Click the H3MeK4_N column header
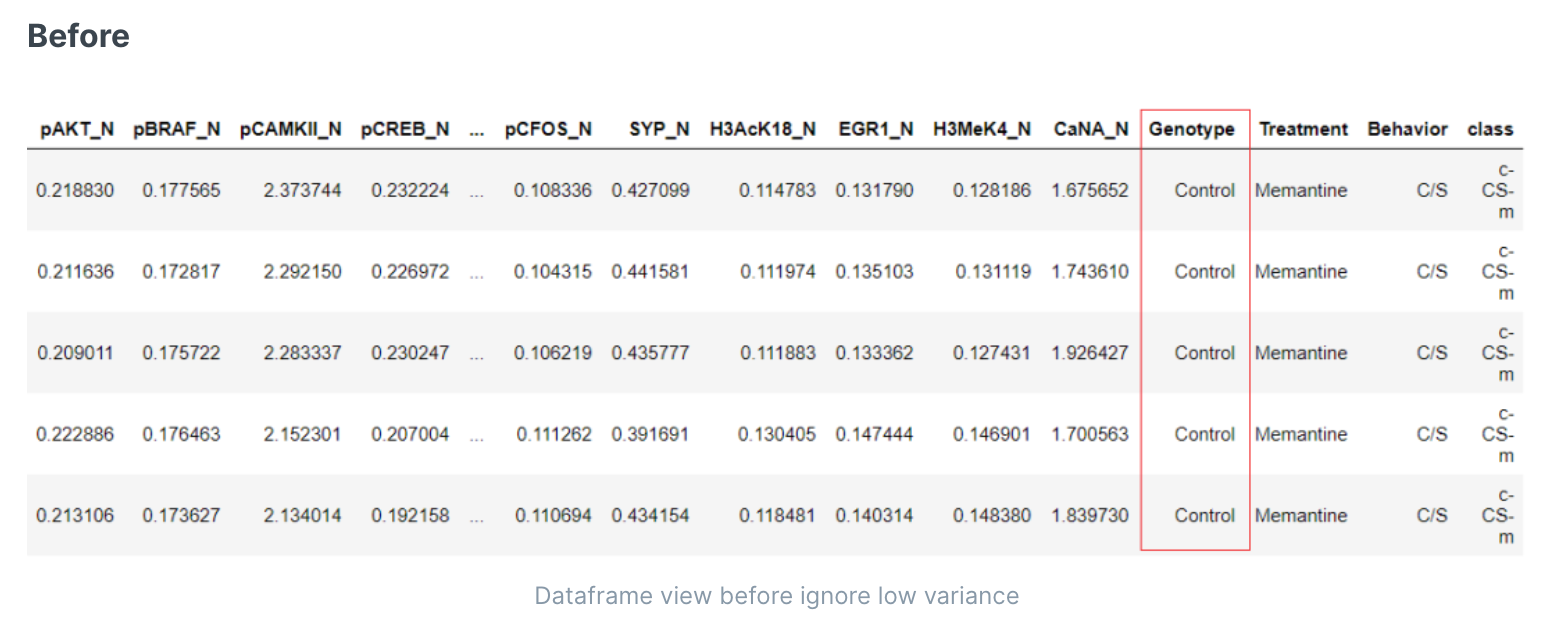This screenshot has height=630, width=1556. 982,129
